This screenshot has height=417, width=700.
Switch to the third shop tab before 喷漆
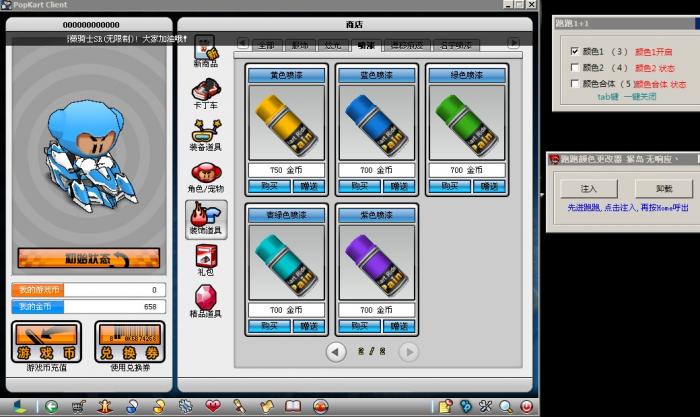(333, 45)
